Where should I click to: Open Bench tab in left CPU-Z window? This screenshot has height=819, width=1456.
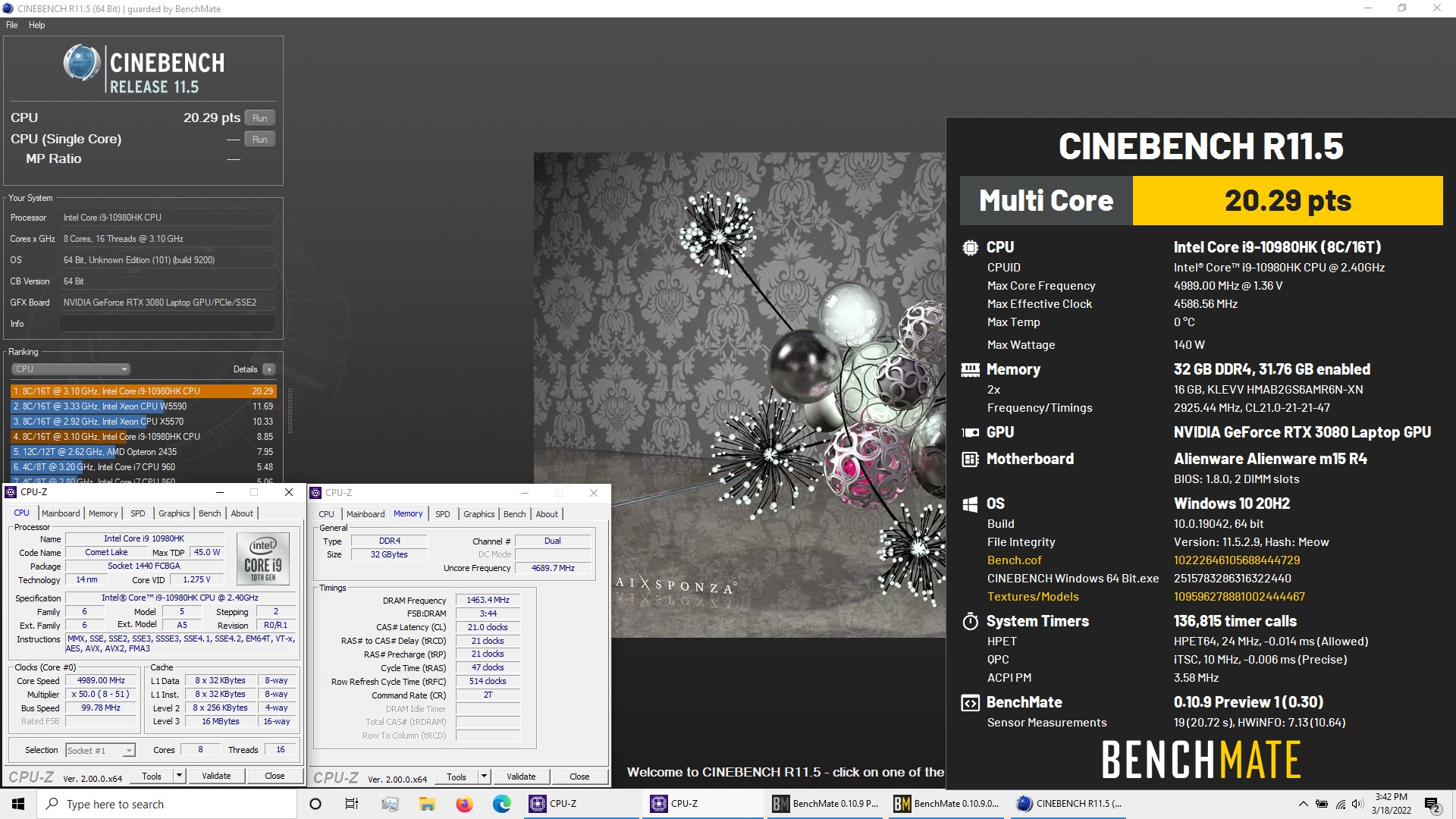coord(209,513)
